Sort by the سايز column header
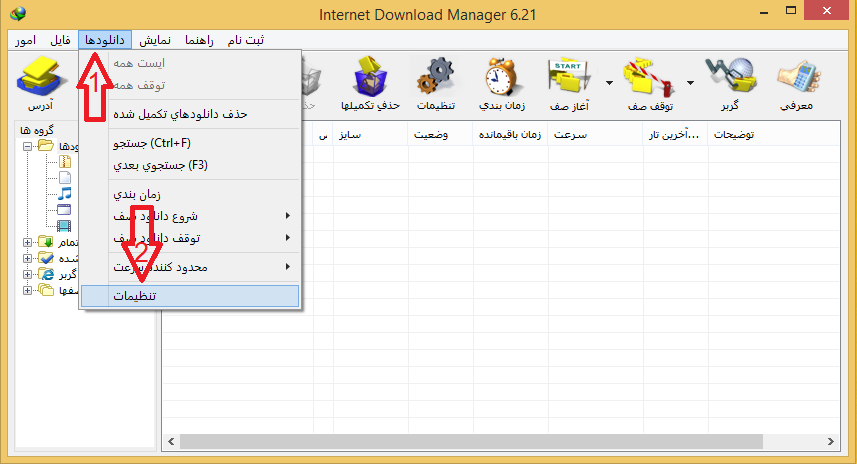 click(371, 134)
